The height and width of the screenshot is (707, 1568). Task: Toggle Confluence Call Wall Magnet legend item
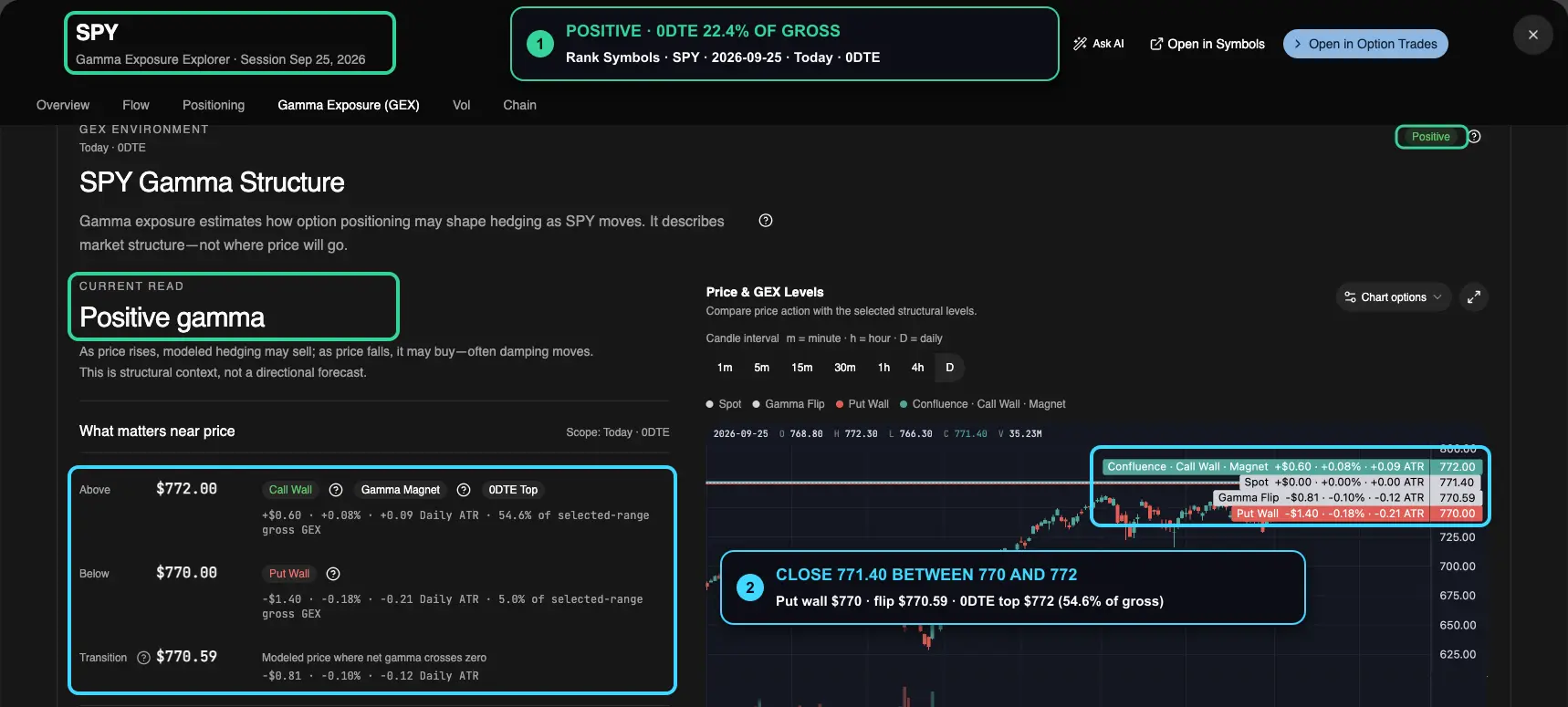click(x=983, y=404)
